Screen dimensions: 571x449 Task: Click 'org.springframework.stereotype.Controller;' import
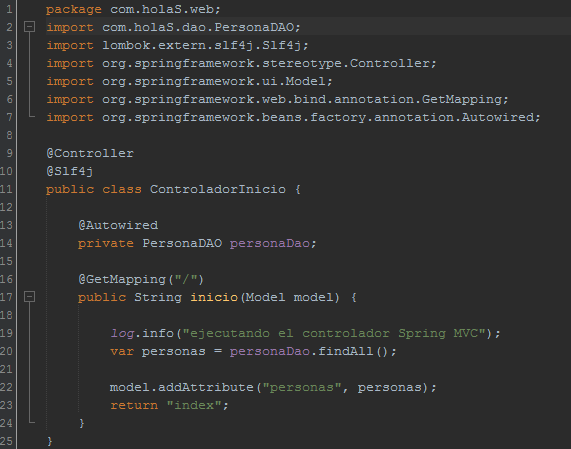(269, 64)
